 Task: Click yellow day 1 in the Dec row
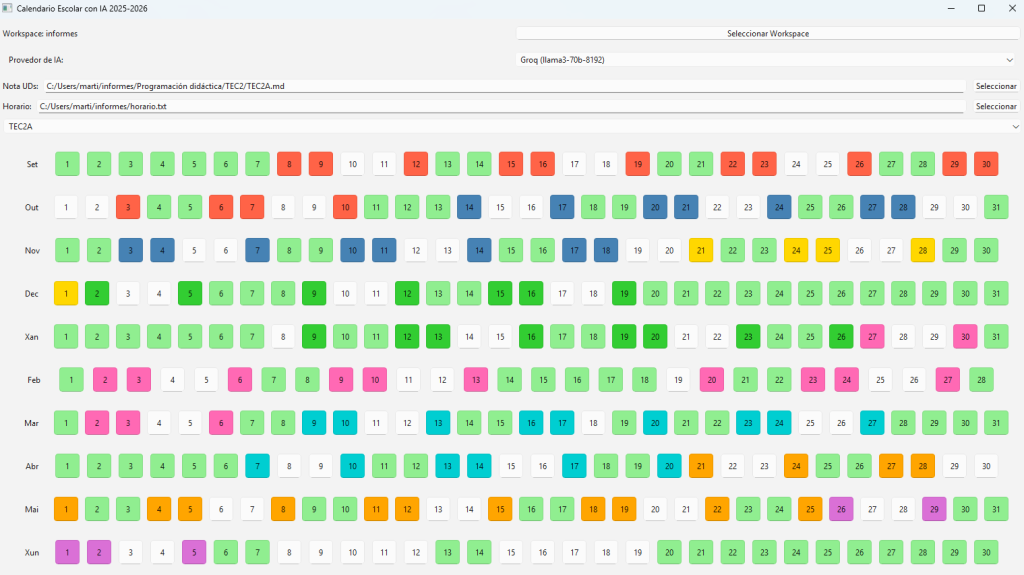[66, 293]
